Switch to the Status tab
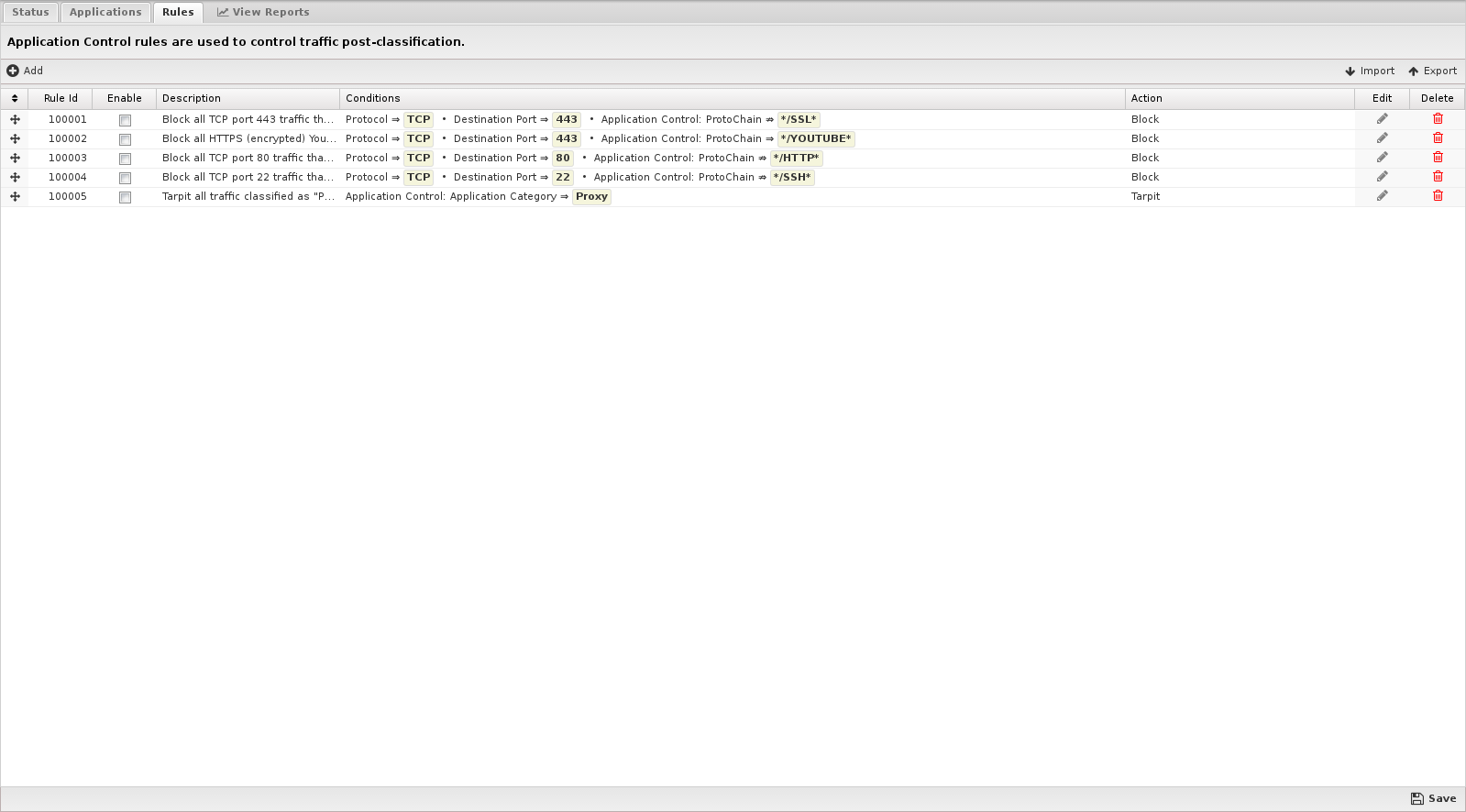The height and width of the screenshot is (812, 1466). (30, 12)
